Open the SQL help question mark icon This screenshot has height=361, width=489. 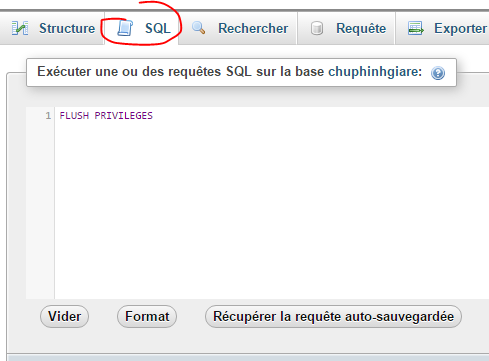pyautogui.click(x=438, y=73)
